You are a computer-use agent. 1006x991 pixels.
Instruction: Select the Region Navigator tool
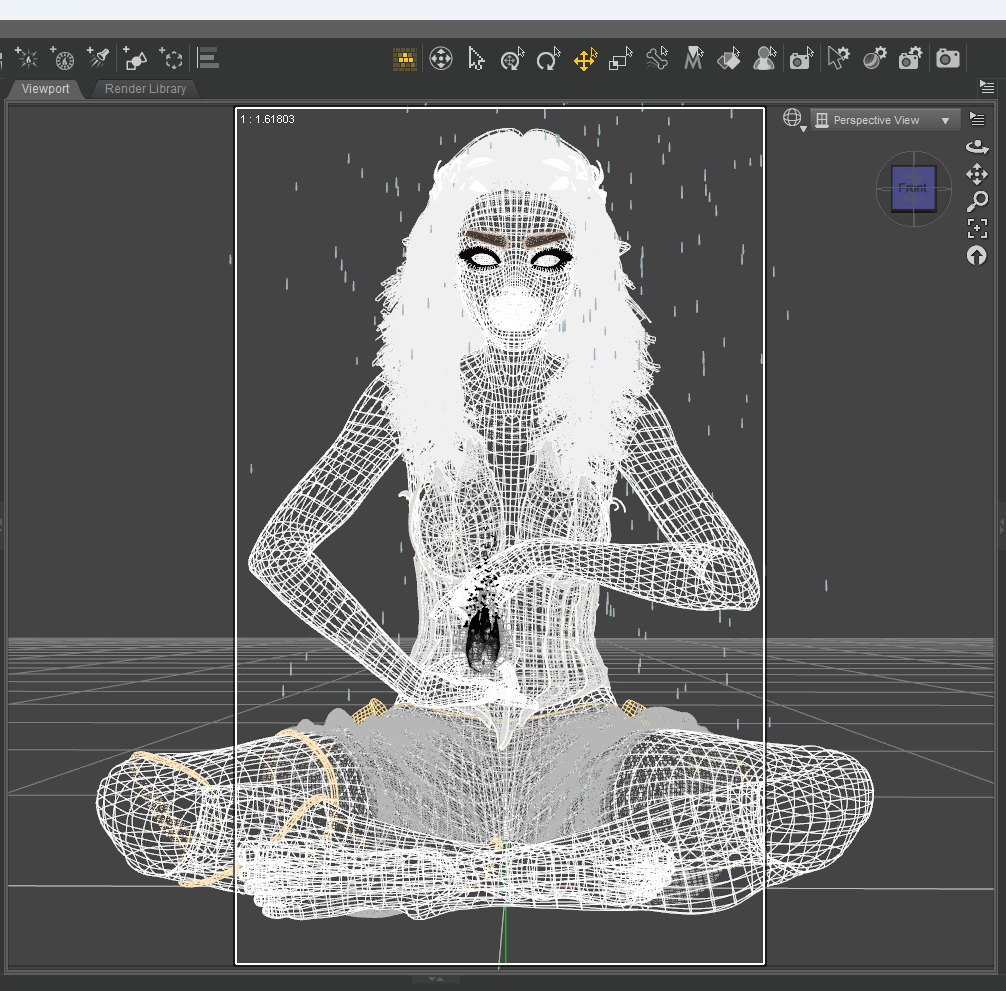(x=729, y=59)
